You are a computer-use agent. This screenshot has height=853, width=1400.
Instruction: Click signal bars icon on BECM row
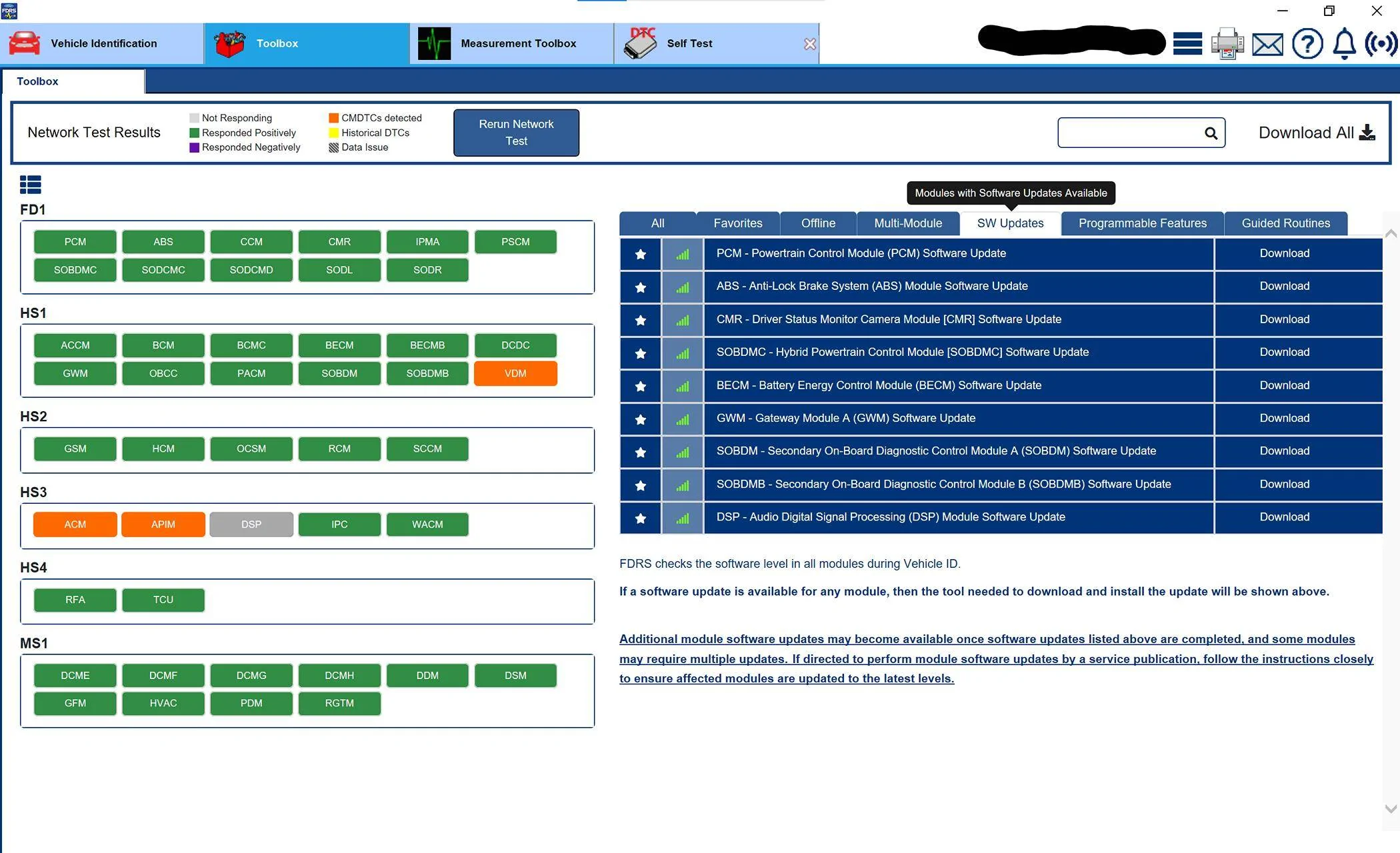[683, 386]
